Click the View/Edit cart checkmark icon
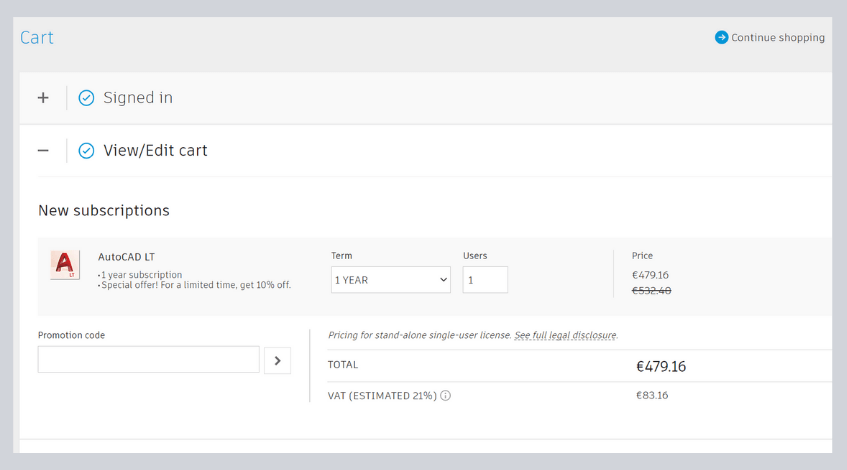Screen dimensions: 847x470 pyautogui.click(x=86, y=151)
